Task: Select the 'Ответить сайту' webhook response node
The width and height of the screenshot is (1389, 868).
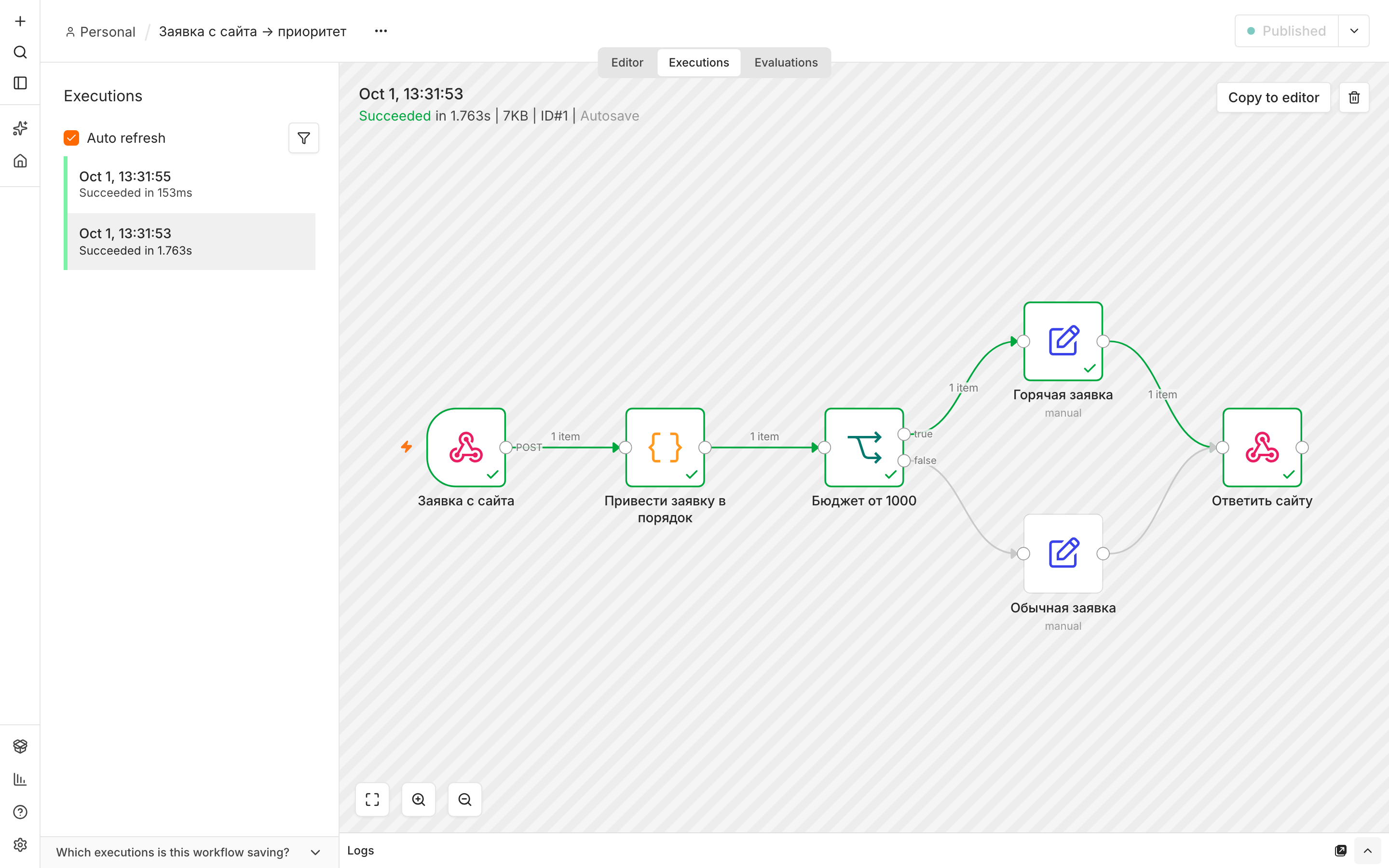Action: click(x=1262, y=447)
